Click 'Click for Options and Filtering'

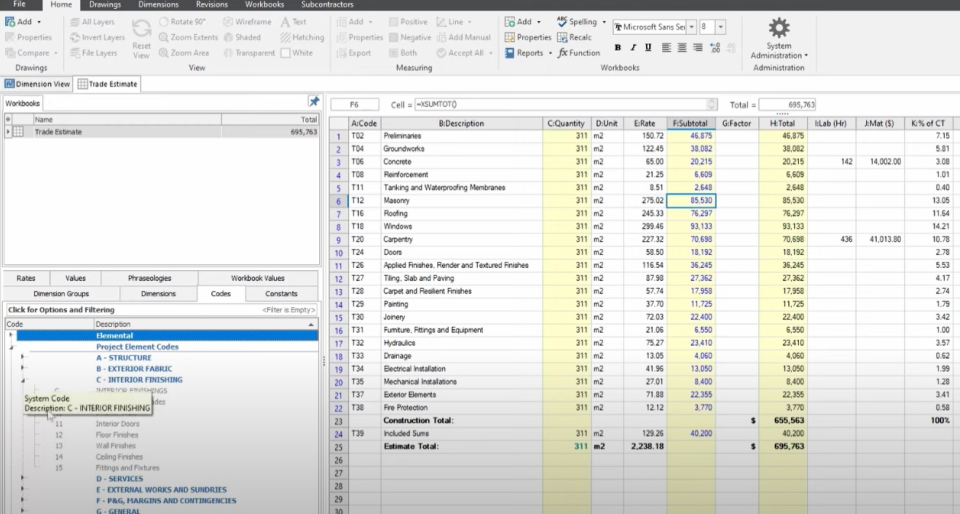pyautogui.click(x=61, y=310)
